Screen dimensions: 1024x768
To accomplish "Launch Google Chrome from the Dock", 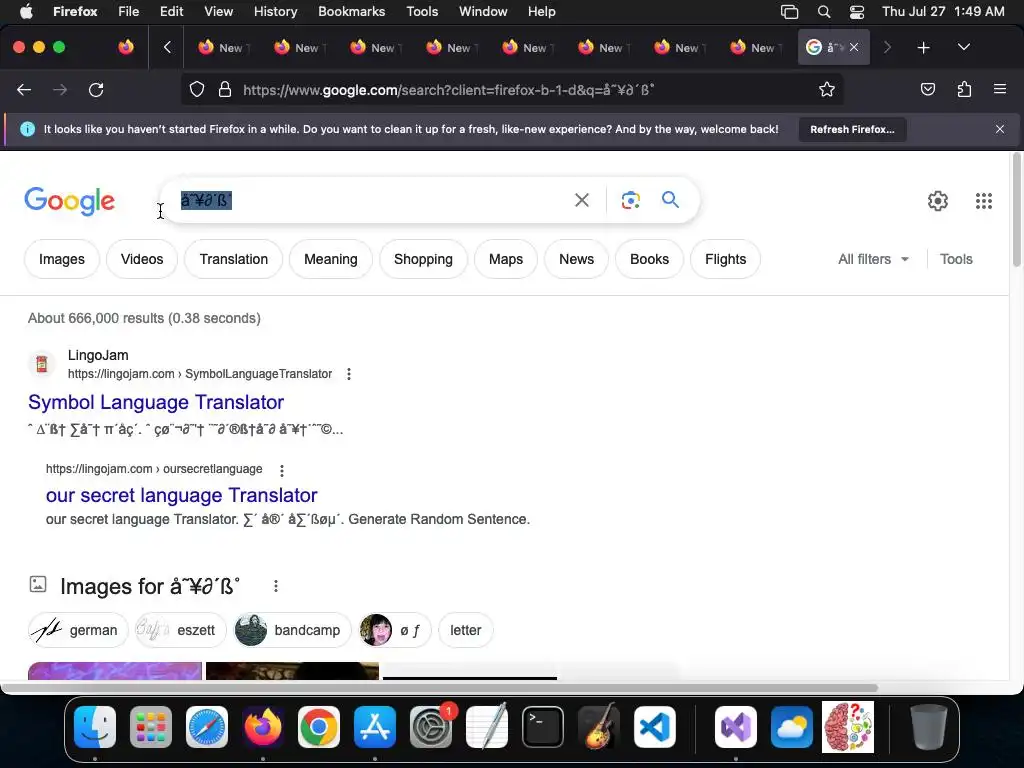I will [x=319, y=727].
